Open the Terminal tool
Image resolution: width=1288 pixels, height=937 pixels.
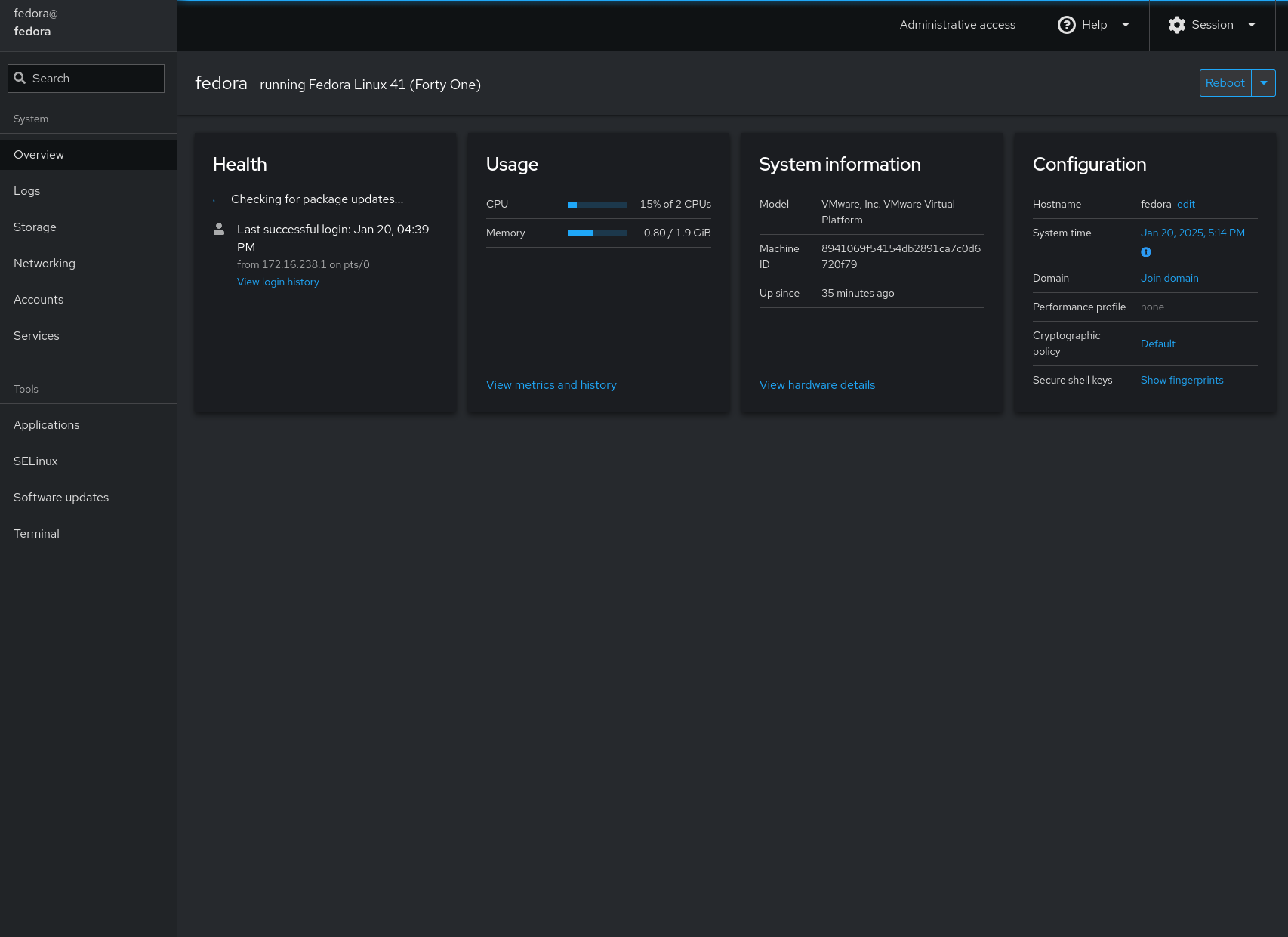click(x=36, y=534)
